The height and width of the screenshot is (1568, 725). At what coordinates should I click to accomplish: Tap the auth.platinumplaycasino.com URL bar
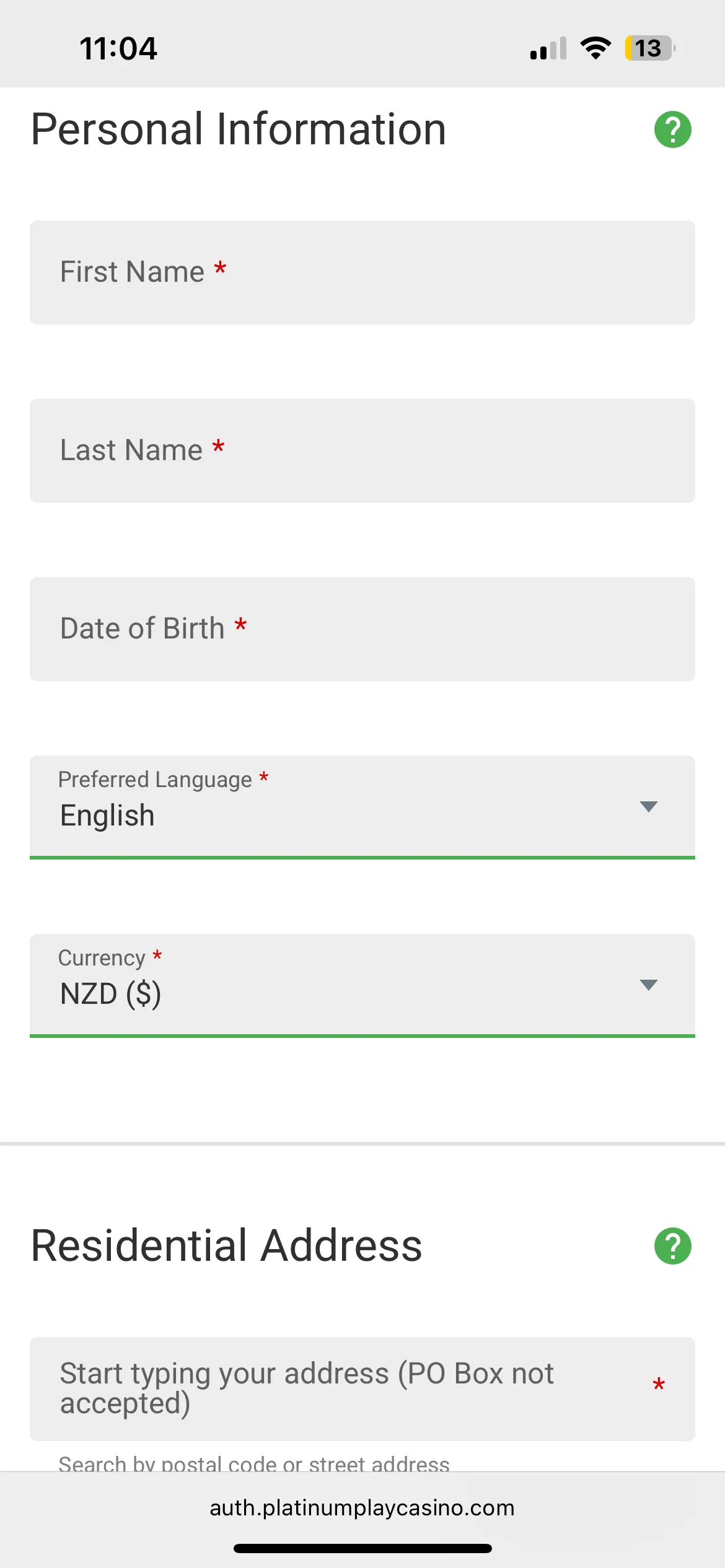[362, 1508]
